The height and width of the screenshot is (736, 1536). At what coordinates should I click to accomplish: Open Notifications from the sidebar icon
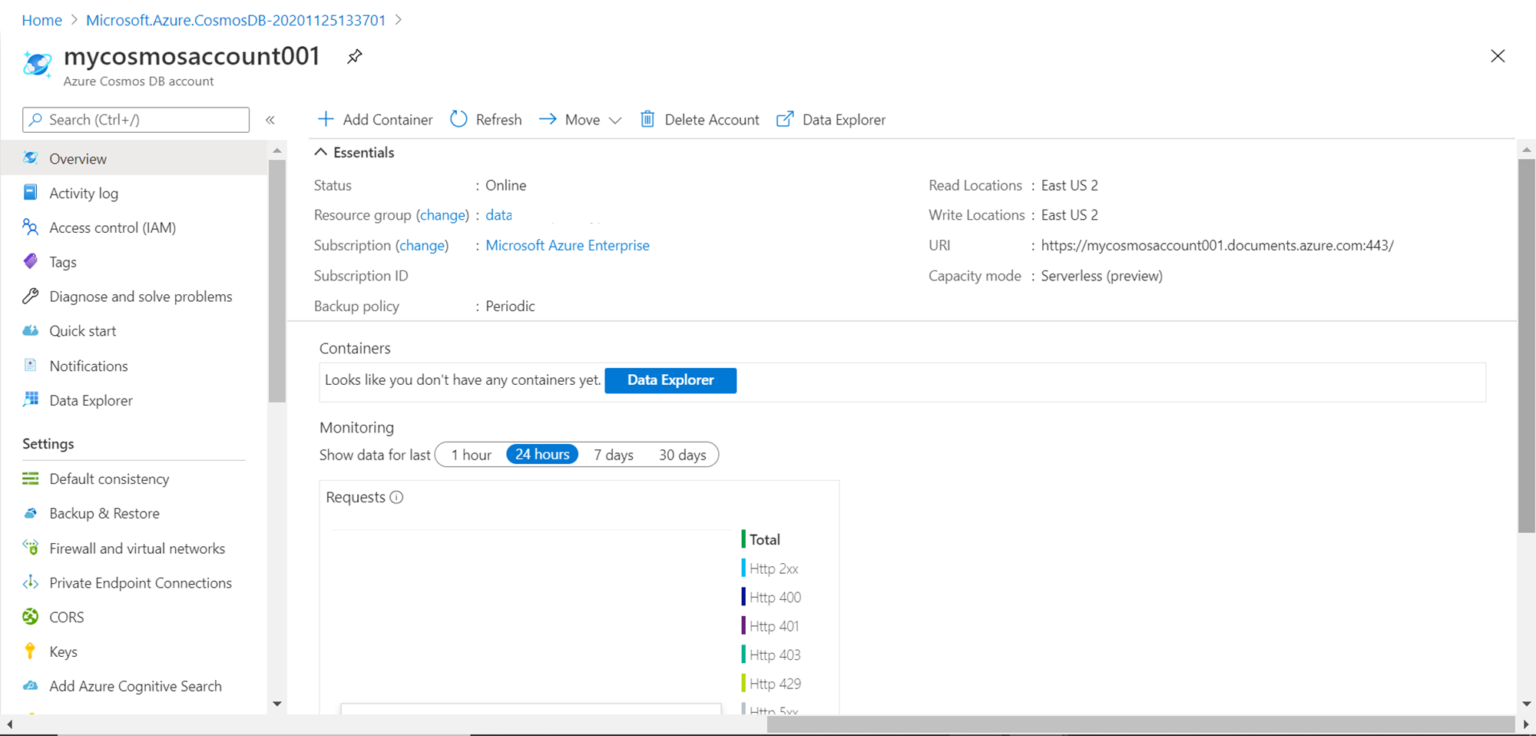(x=32, y=365)
